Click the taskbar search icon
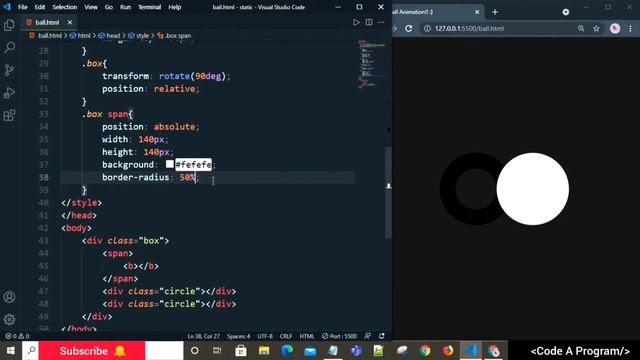Viewport: 640px width, 360px height. [31, 351]
